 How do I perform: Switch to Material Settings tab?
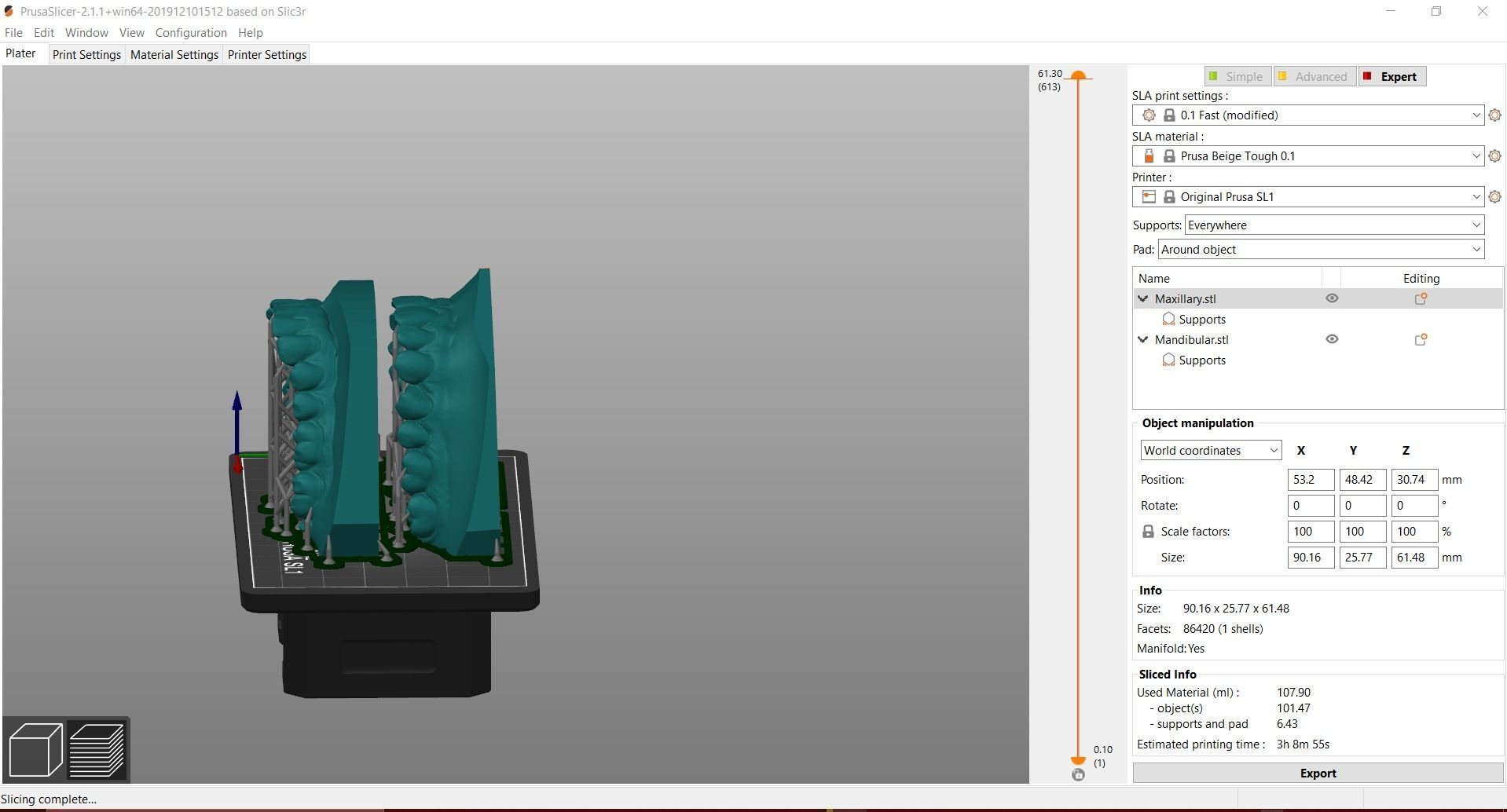[174, 54]
